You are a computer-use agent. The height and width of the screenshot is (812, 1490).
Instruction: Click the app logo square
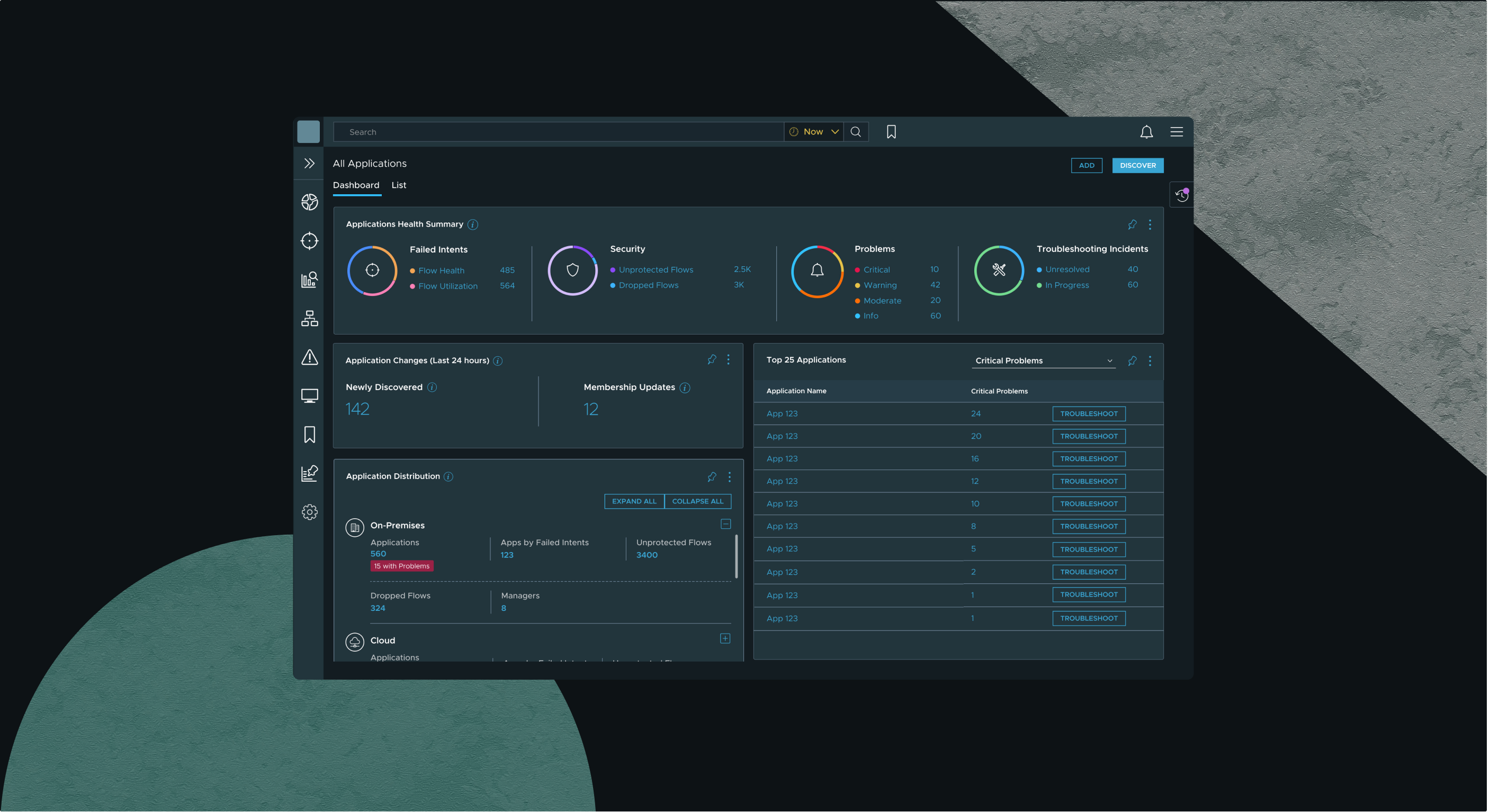pyautogui.click(x=308, y=132)
